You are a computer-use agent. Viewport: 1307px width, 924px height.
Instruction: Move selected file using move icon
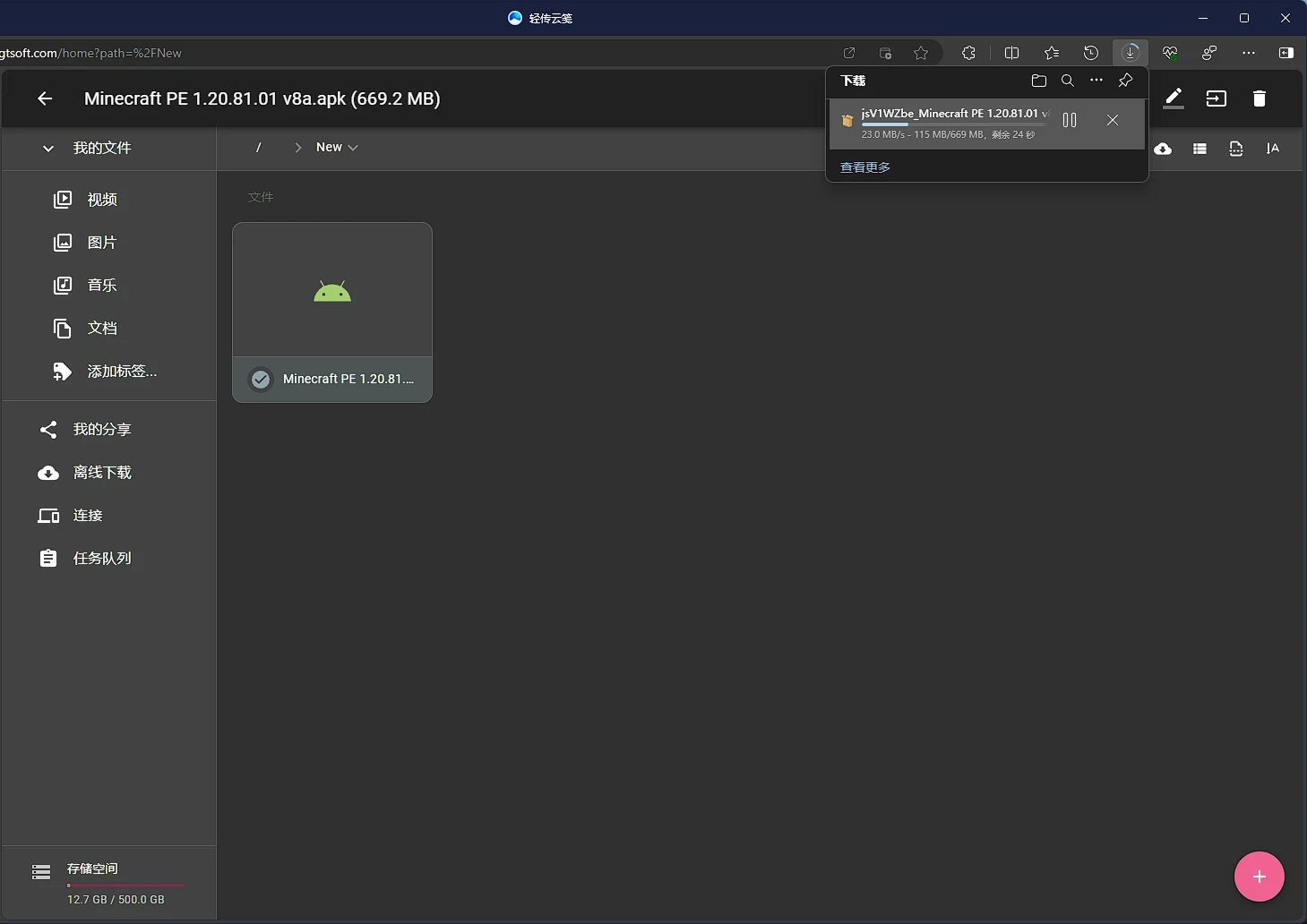click(1217, 98)
